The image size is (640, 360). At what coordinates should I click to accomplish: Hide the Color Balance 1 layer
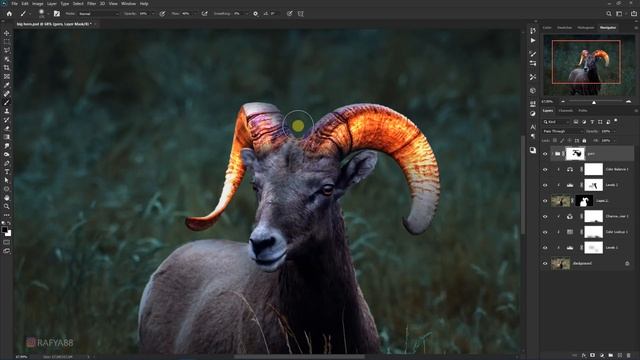tap(545, 169)
